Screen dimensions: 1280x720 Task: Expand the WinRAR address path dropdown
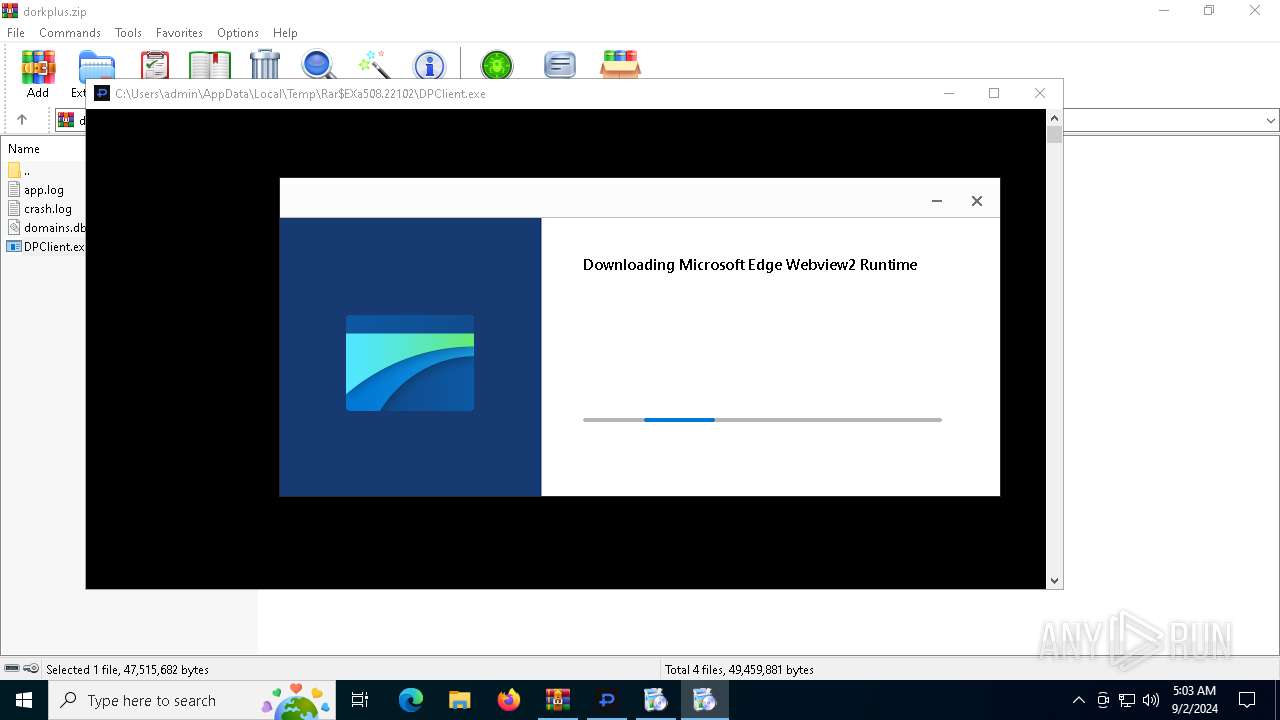click(1271, 120)
